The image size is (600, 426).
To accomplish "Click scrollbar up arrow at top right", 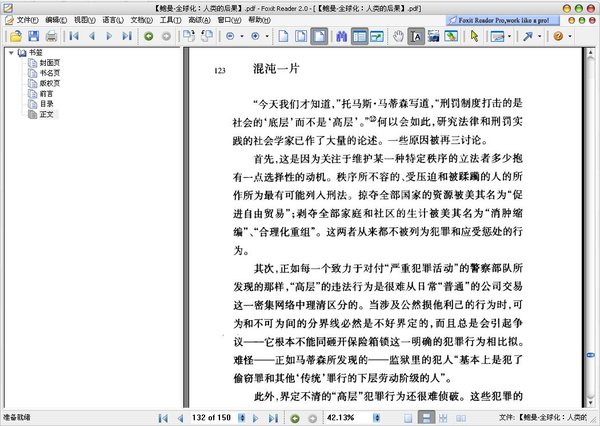I will click(x=590, y=53).
